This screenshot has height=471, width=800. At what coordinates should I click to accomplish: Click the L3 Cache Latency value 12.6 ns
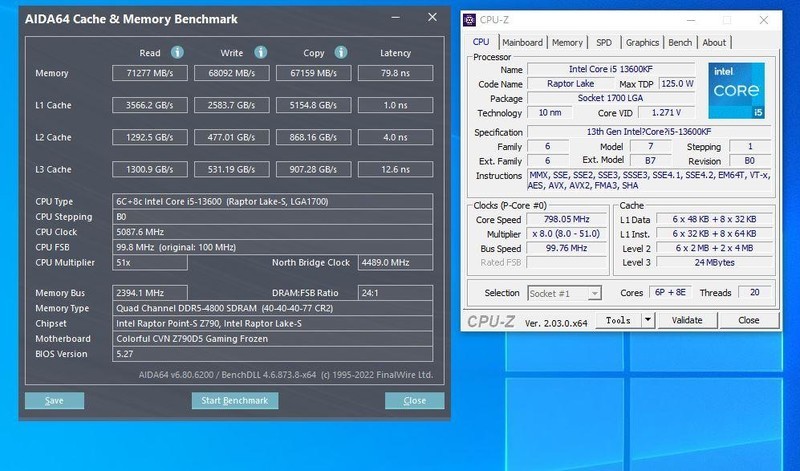click(395, 169)
